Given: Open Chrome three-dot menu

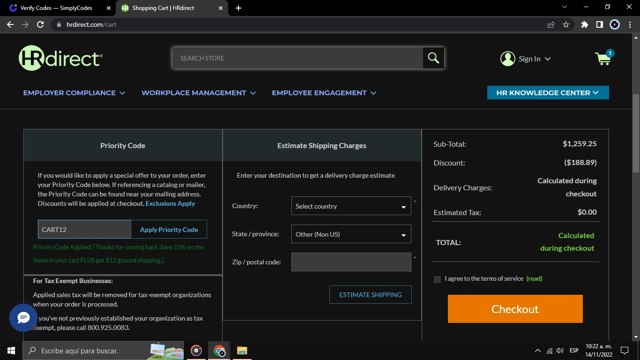Looking at the screenshot, I should (x=630, y=24).
